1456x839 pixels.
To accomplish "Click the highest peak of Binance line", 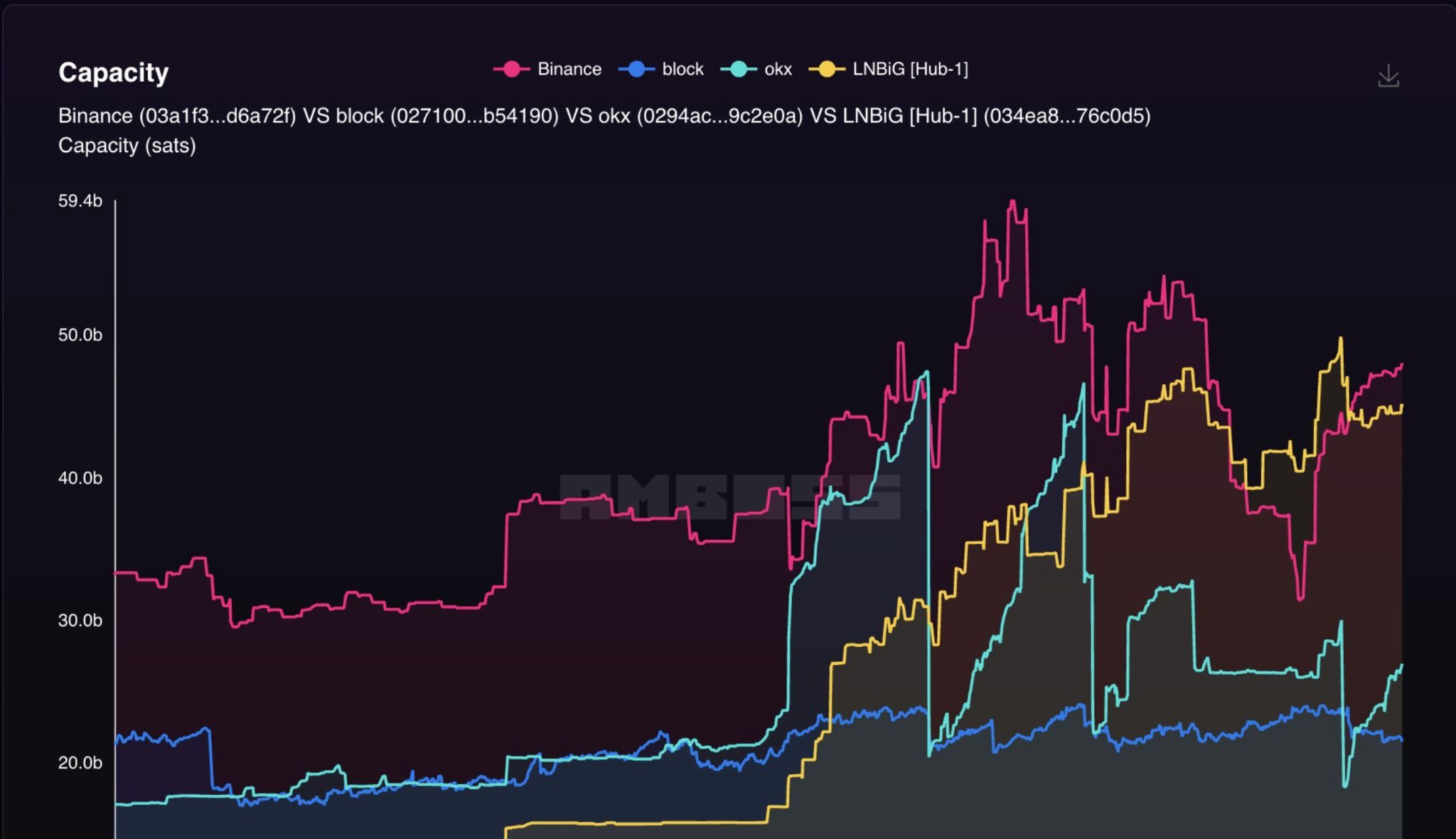I will [x=1012, y=202].
